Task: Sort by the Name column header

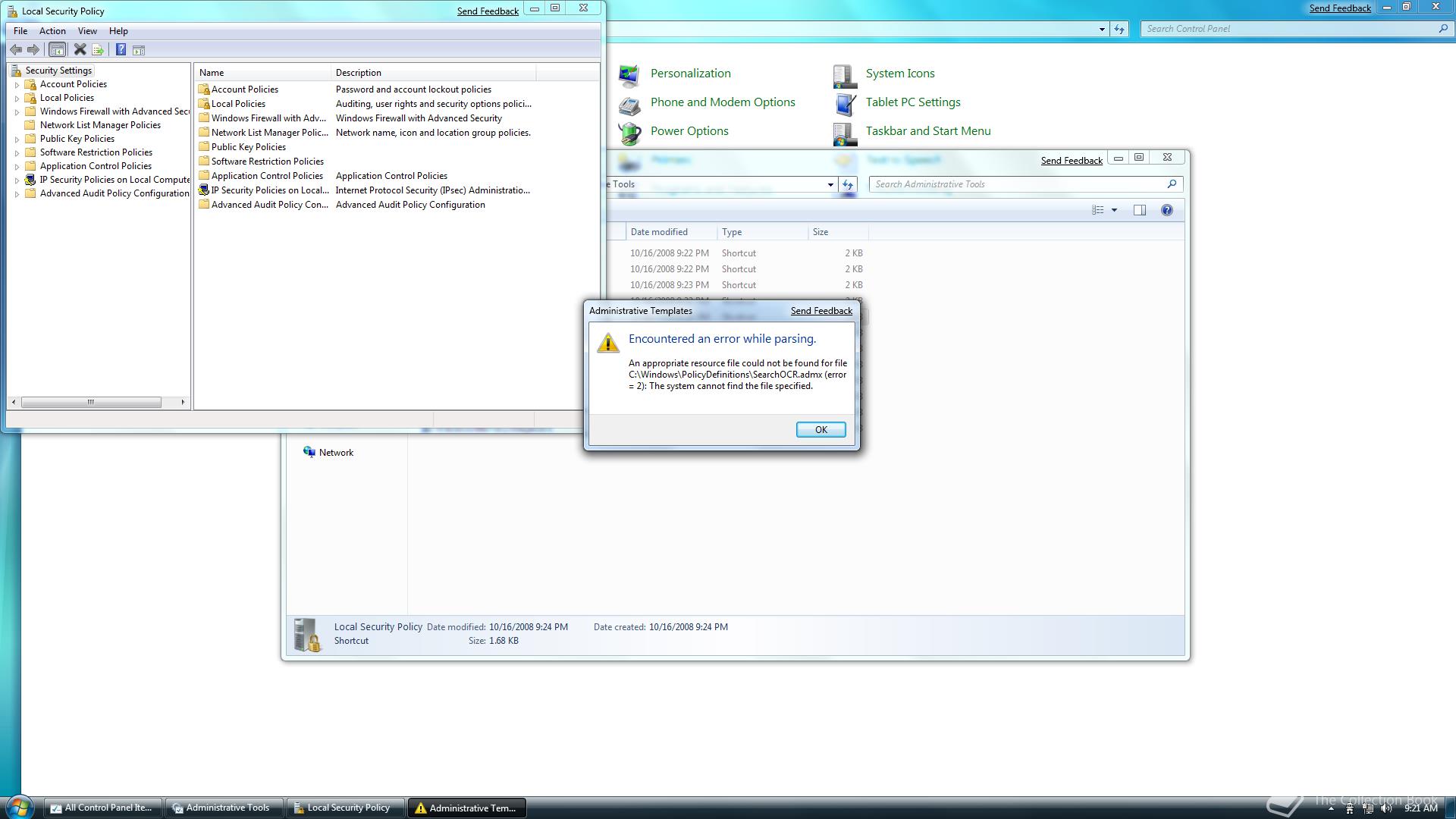Action: click(x=263, y=73)
